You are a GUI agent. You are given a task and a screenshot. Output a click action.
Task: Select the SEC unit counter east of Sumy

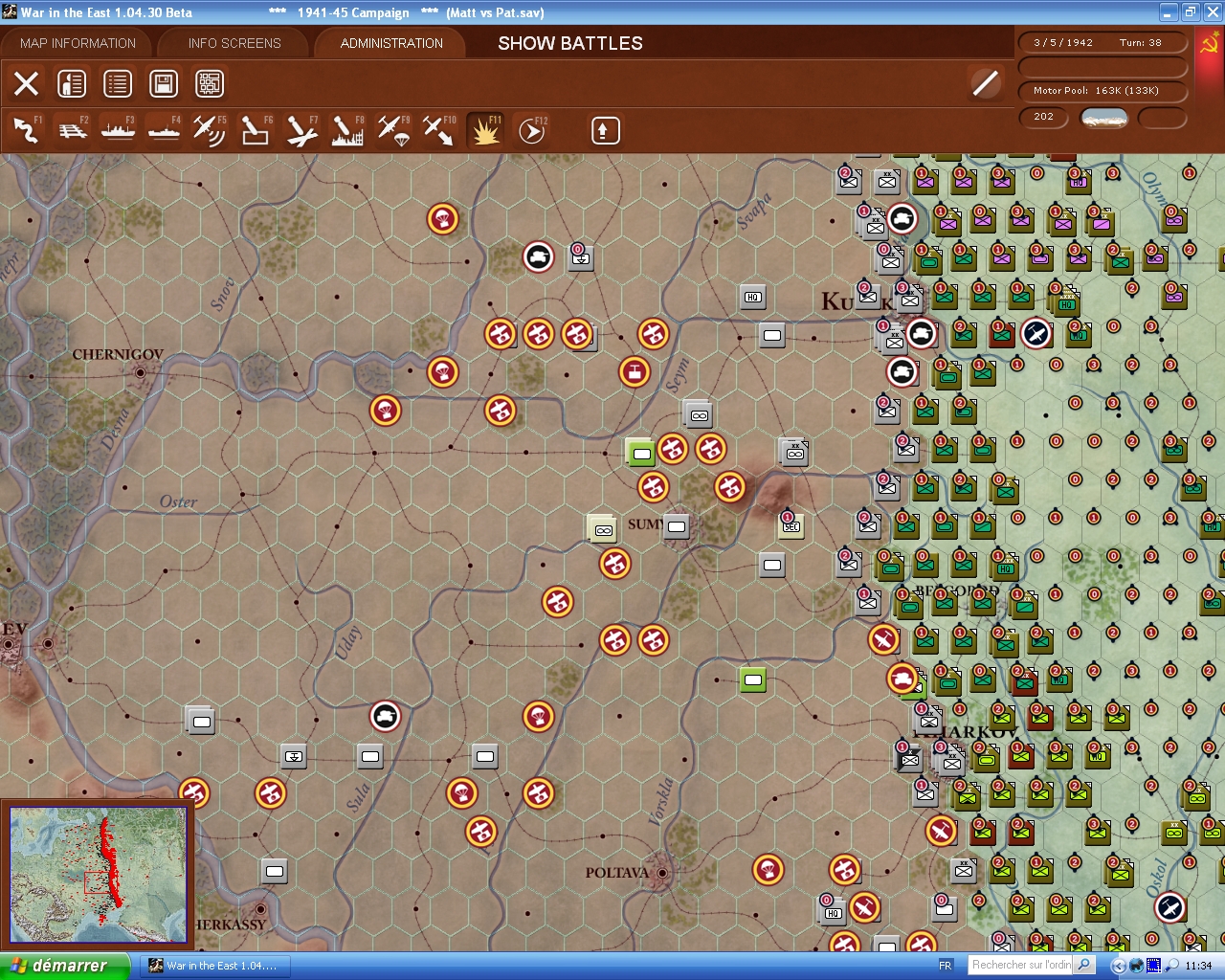pyautogui.click(x=791, y=524)
